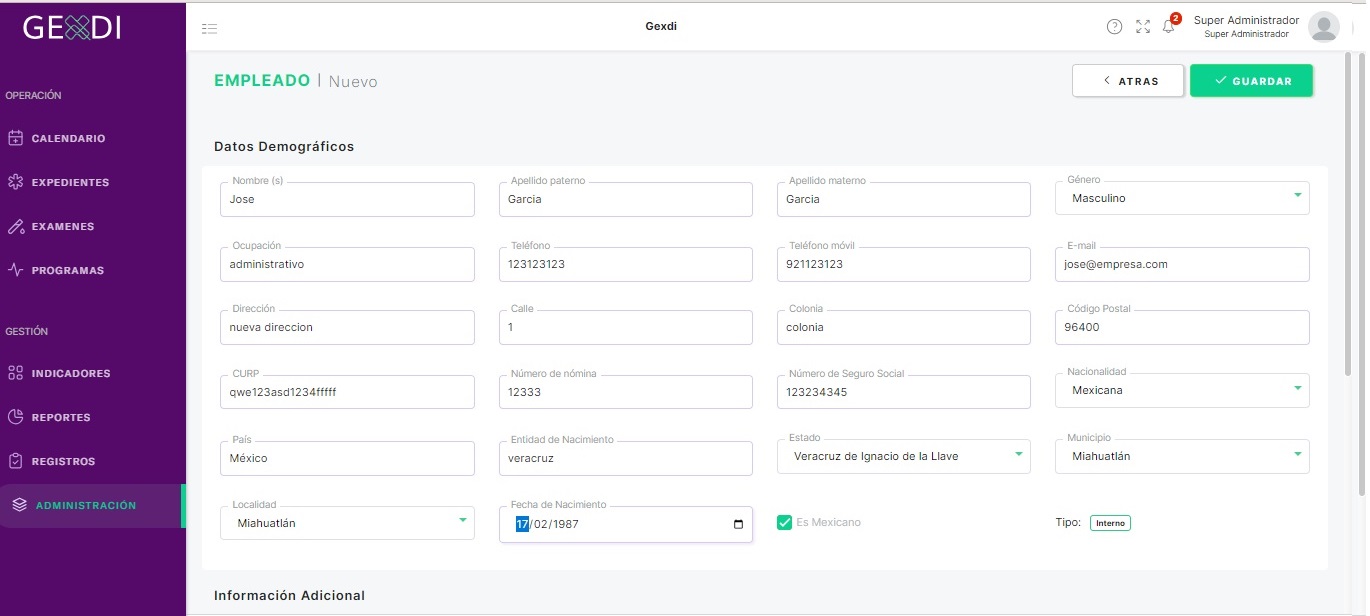Click the Nombre(s) field containing Jose
Viewport: 1370px width, 616px height.
click(x=347, y=199)
